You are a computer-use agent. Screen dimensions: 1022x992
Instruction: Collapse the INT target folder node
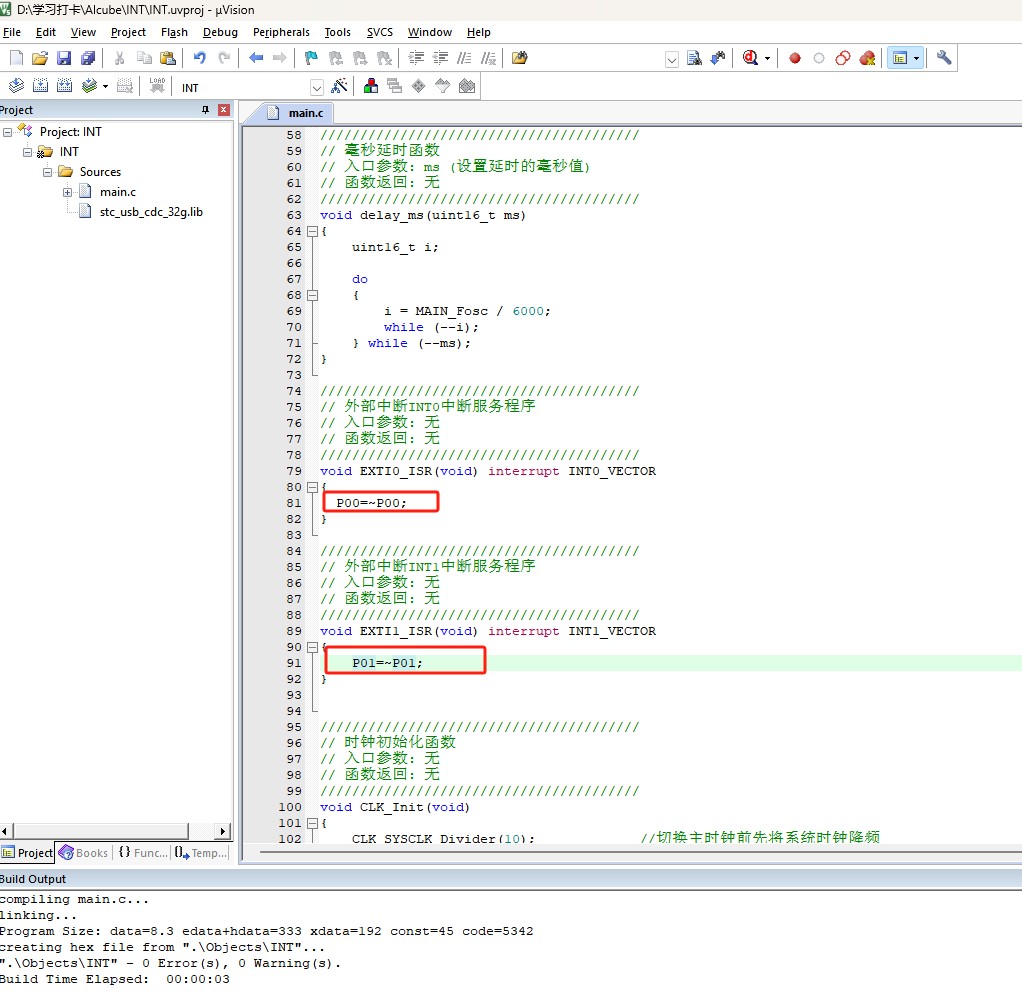point(27,153)
